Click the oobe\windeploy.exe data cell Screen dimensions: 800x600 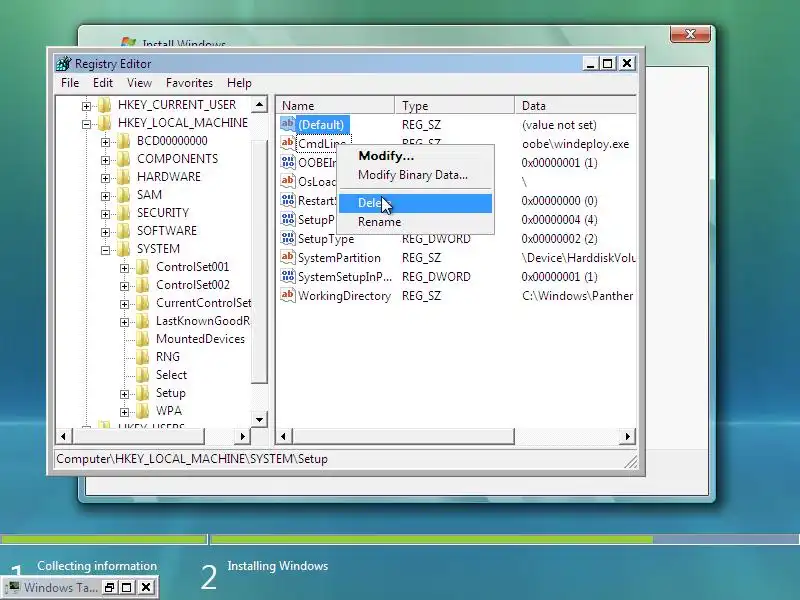coord(575,144)
